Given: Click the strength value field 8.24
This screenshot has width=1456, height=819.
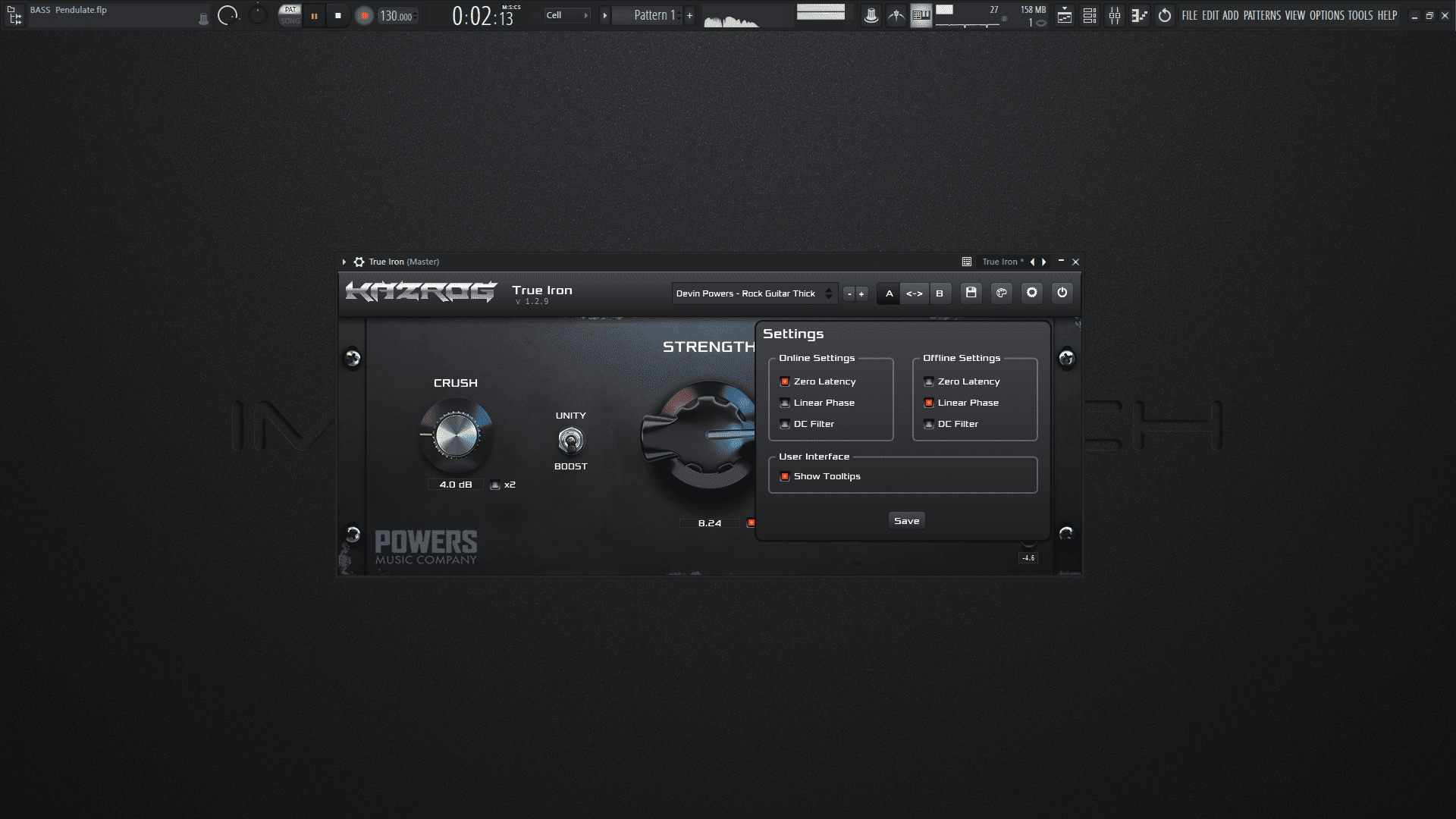Looking at the screenshot, I should tap(710, 523).
